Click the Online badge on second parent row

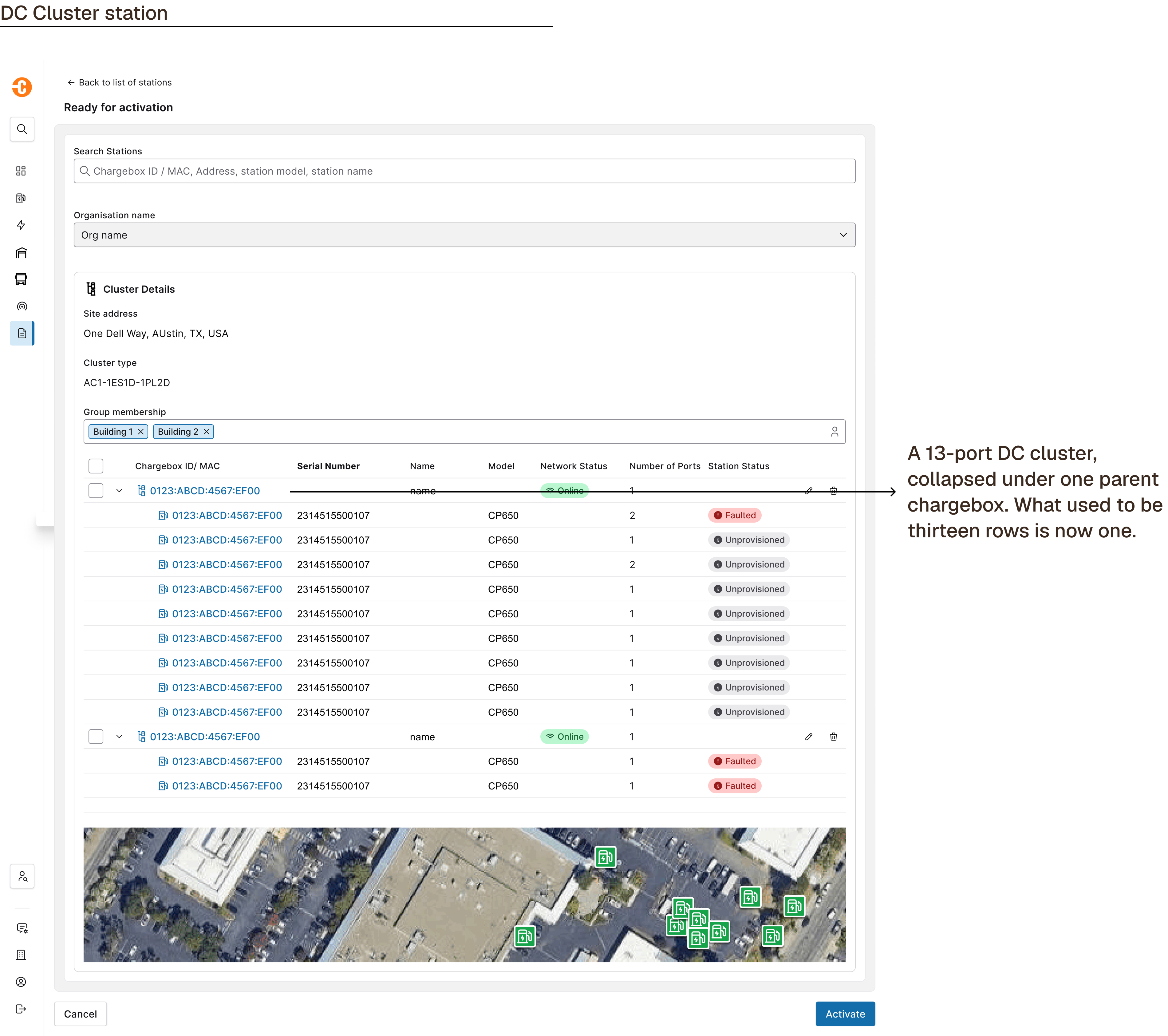coord(564,737)
